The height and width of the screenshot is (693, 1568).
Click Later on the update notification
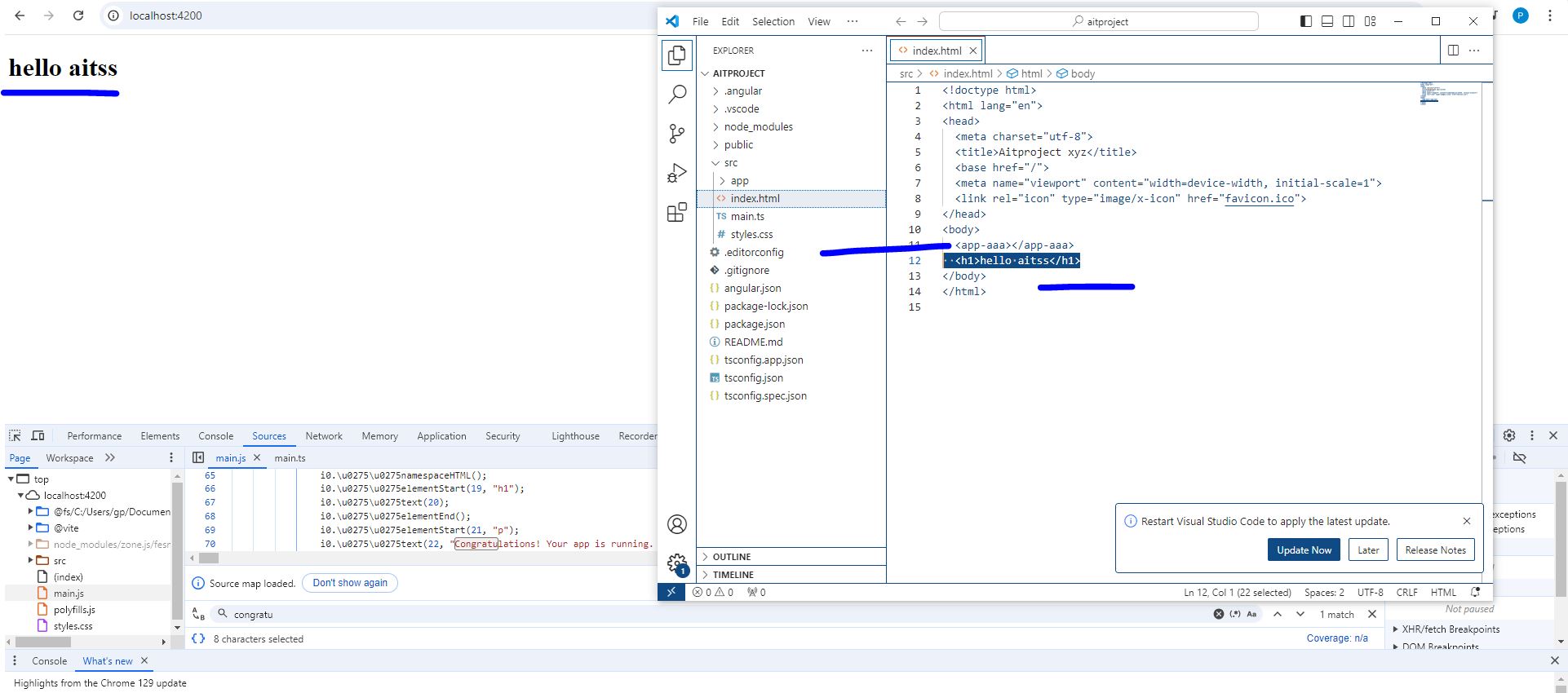[1368, 550]
